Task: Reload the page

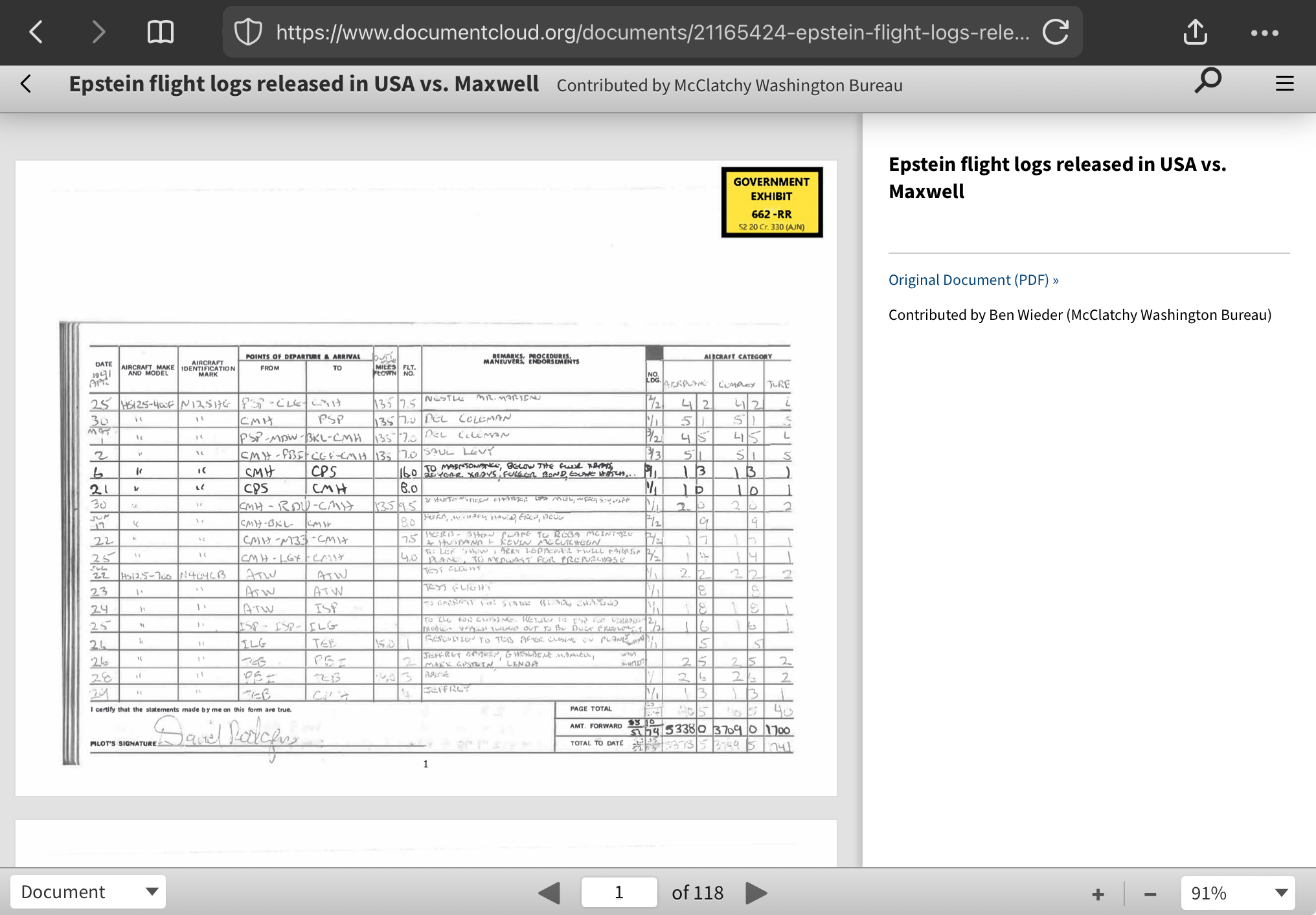Action: pyautogui.click(x=1056, y=32)
